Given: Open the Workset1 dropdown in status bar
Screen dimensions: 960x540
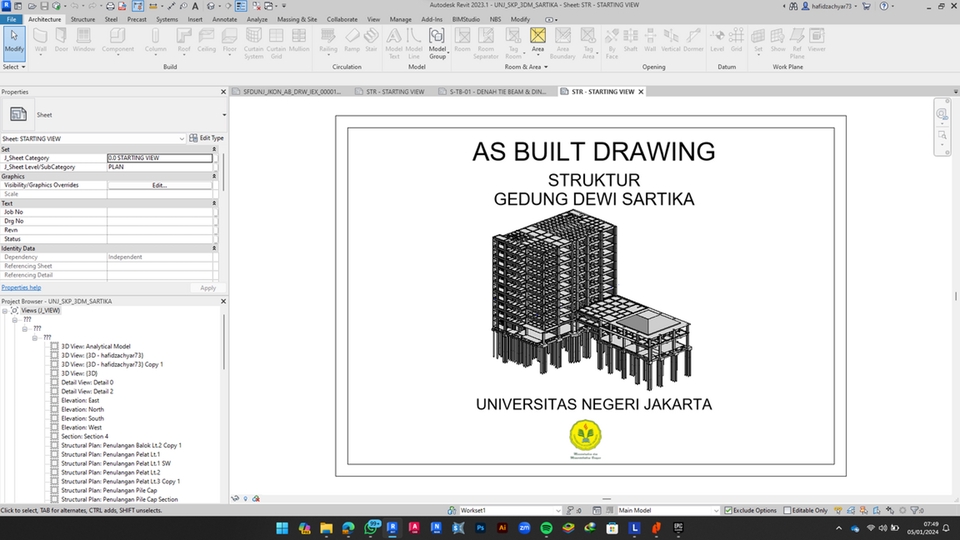Looking at the screenshot, I should [558, 510].
